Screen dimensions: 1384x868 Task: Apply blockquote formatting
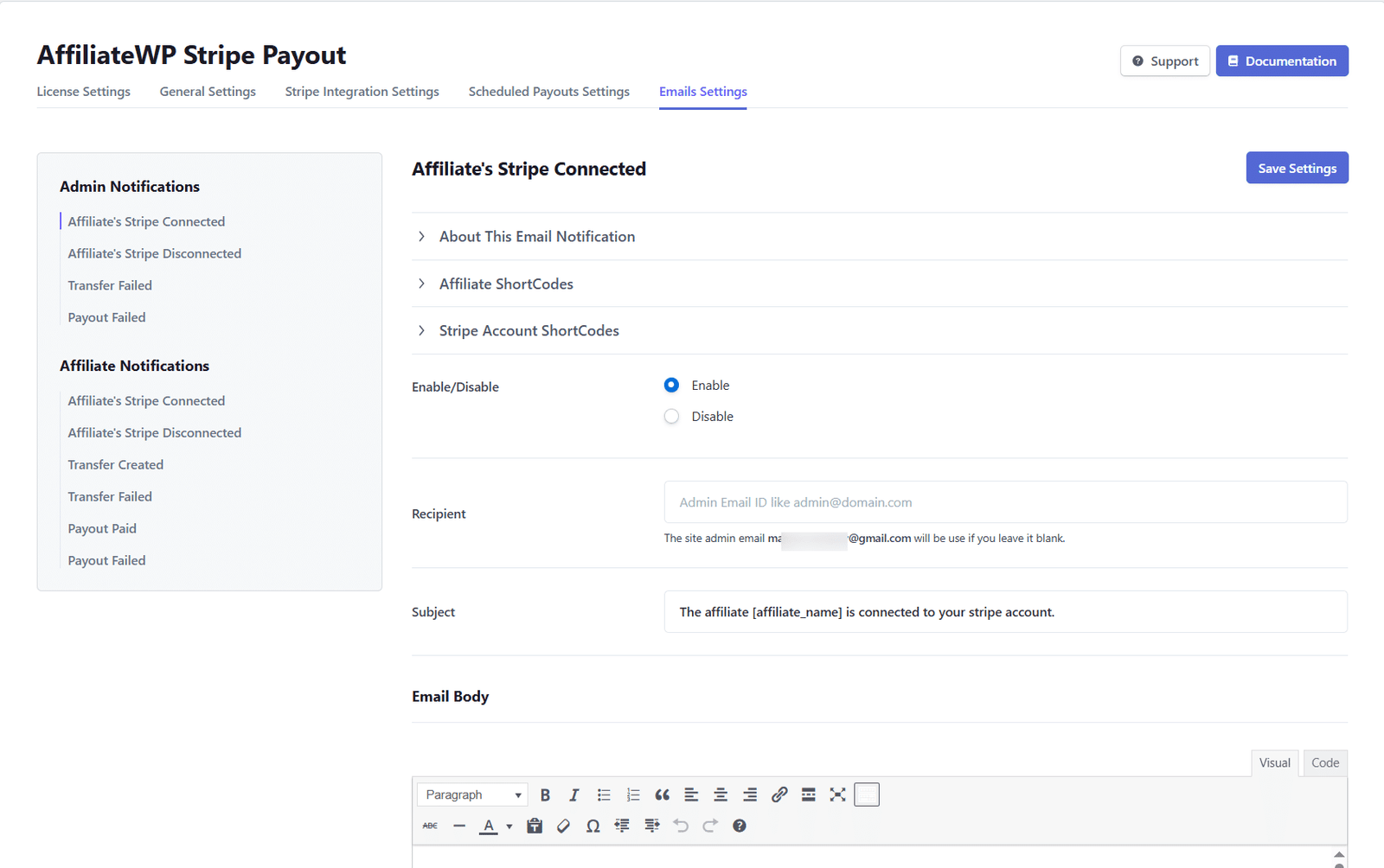[663, 795]
